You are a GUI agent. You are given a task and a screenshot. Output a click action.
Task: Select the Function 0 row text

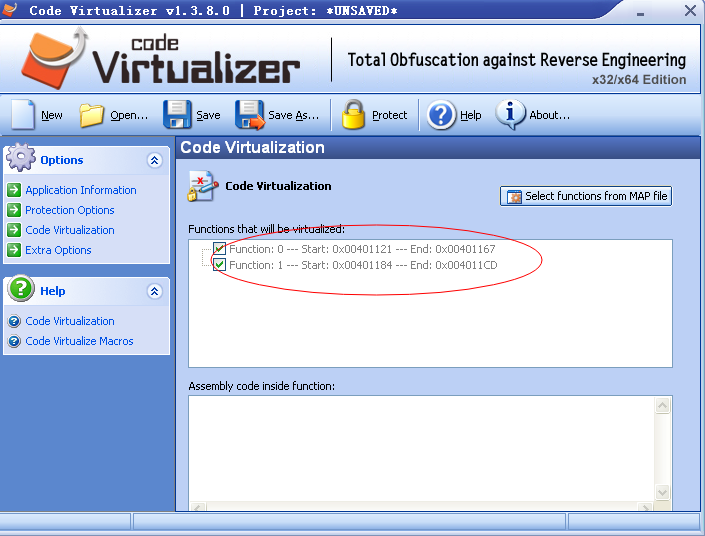coord(362,249)
